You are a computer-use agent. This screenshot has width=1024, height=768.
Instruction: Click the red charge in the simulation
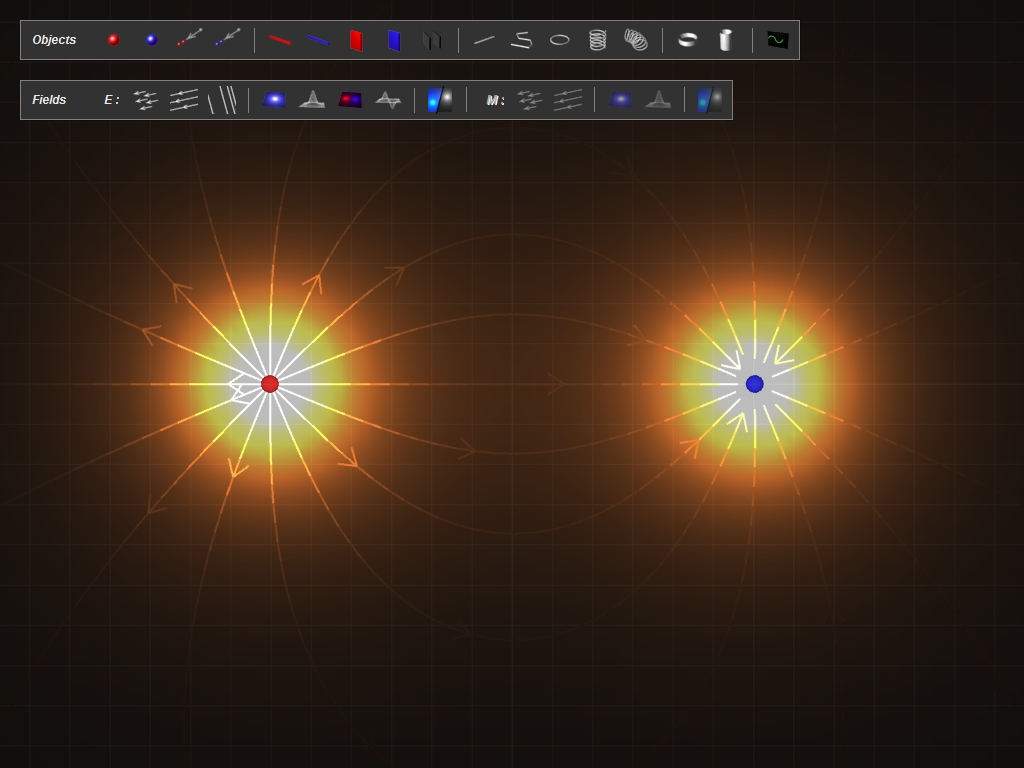point(270,384)
